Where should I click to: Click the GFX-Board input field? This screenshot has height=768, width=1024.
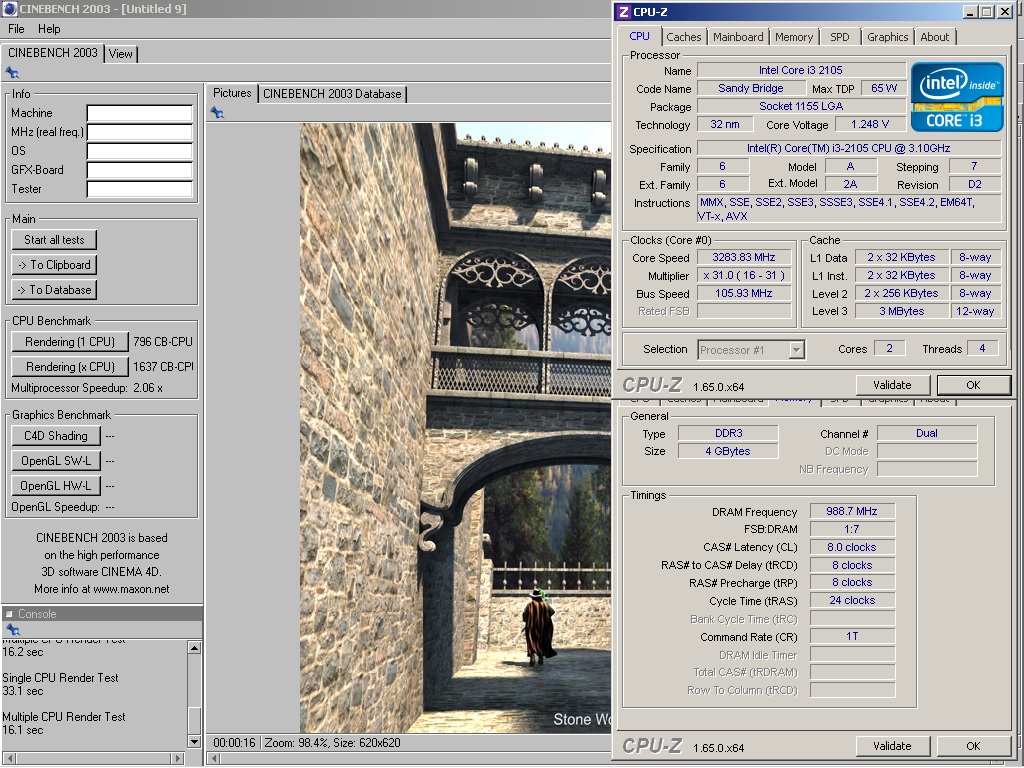(x=140, y=170)
